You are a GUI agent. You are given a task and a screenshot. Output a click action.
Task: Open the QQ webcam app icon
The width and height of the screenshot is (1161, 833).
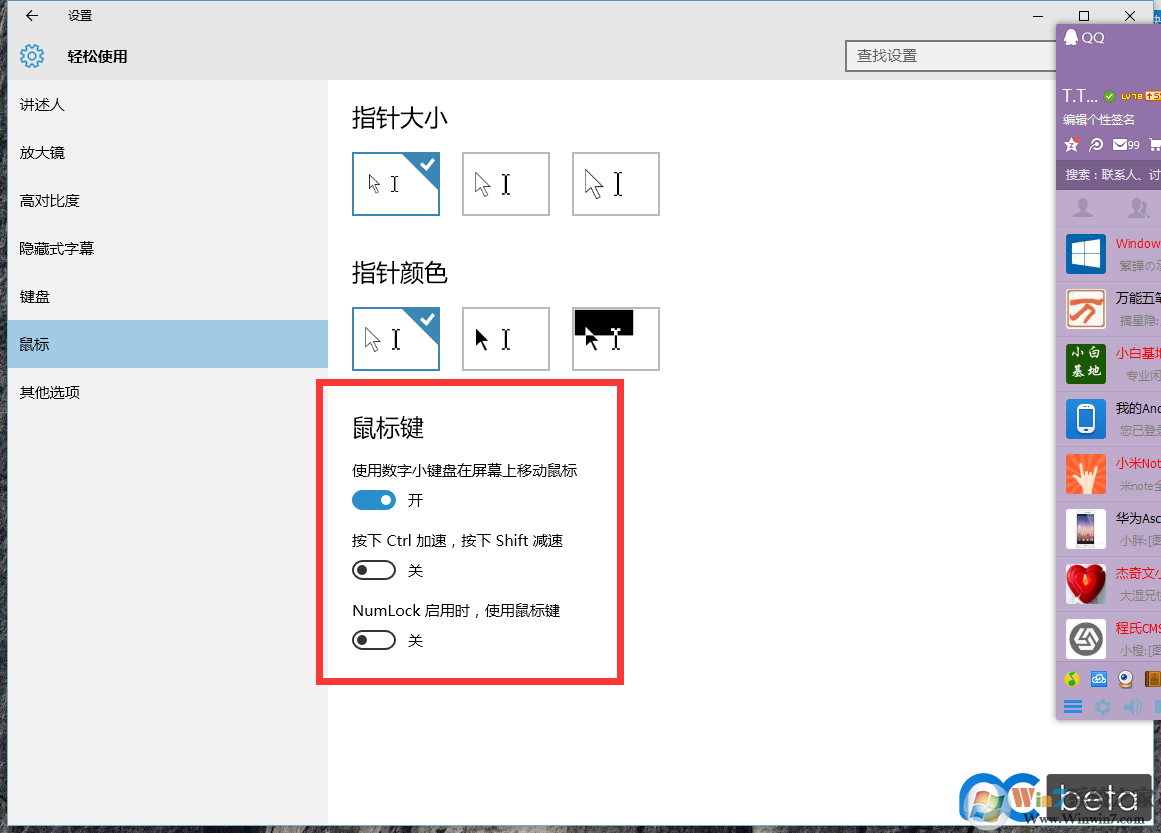pyautogui.click(x=1125, y=679)
